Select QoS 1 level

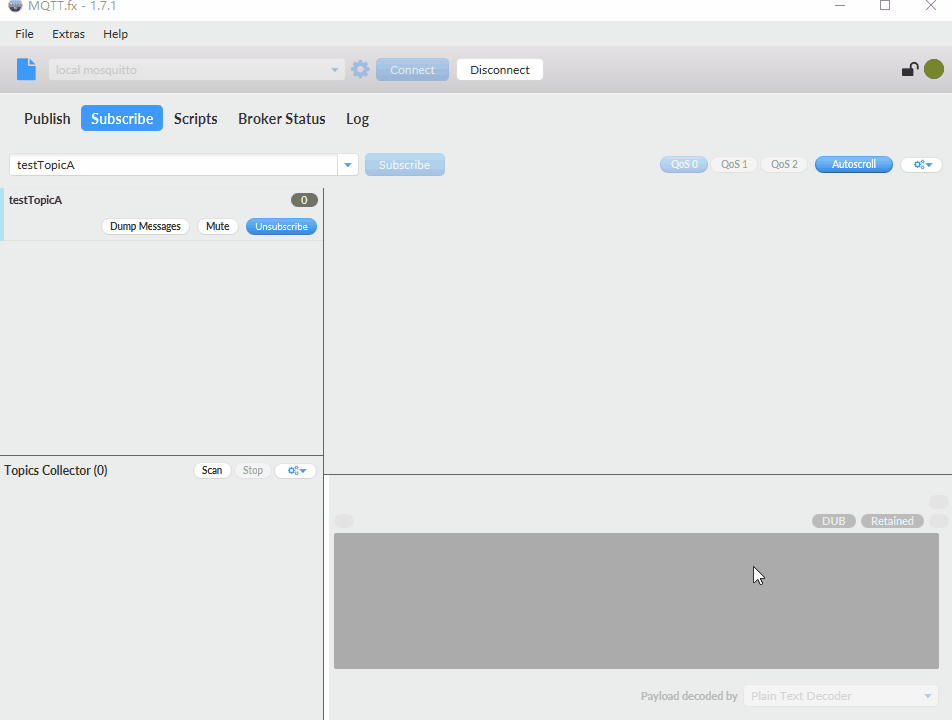(x=734, y=165)
